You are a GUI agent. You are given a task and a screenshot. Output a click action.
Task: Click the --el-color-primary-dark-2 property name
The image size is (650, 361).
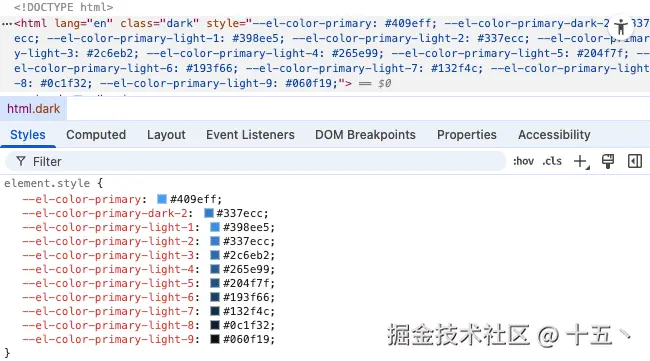coord(105,213)
